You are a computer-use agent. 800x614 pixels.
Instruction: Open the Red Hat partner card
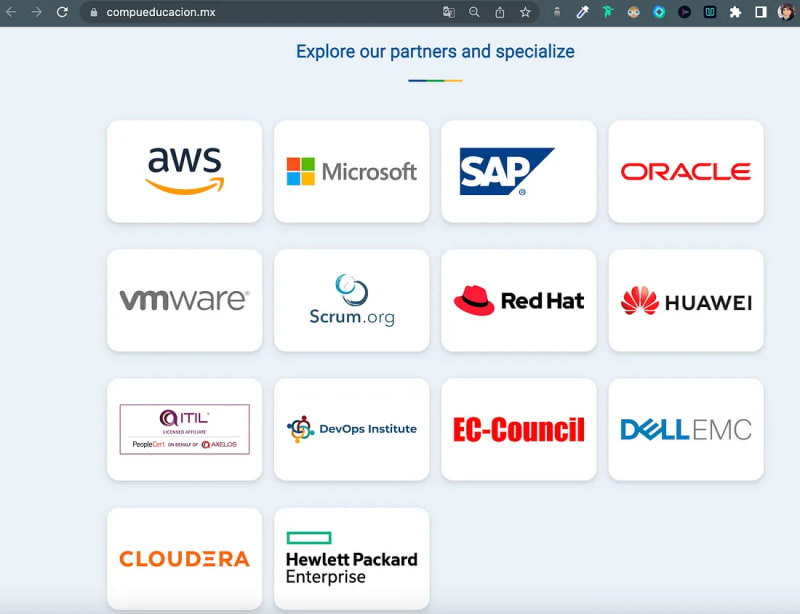click(x=519, y=301)
